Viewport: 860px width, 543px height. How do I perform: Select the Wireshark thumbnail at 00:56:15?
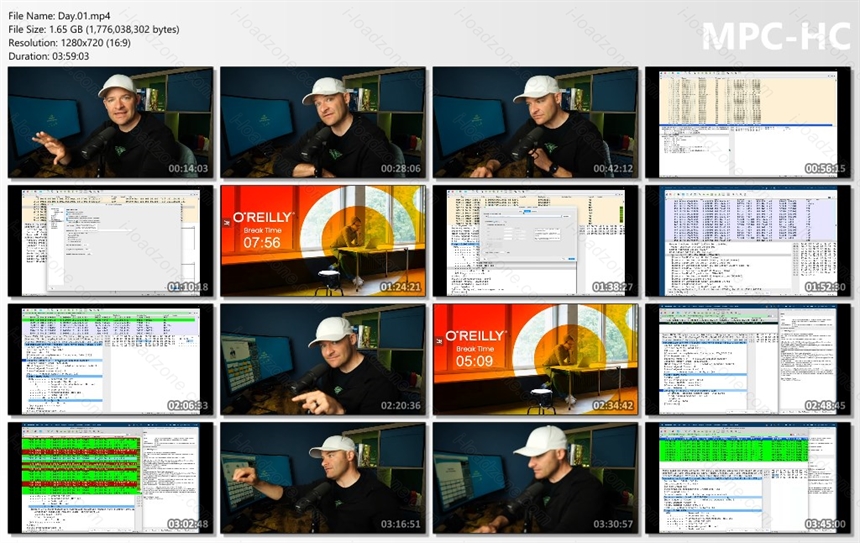pos(748,122)
